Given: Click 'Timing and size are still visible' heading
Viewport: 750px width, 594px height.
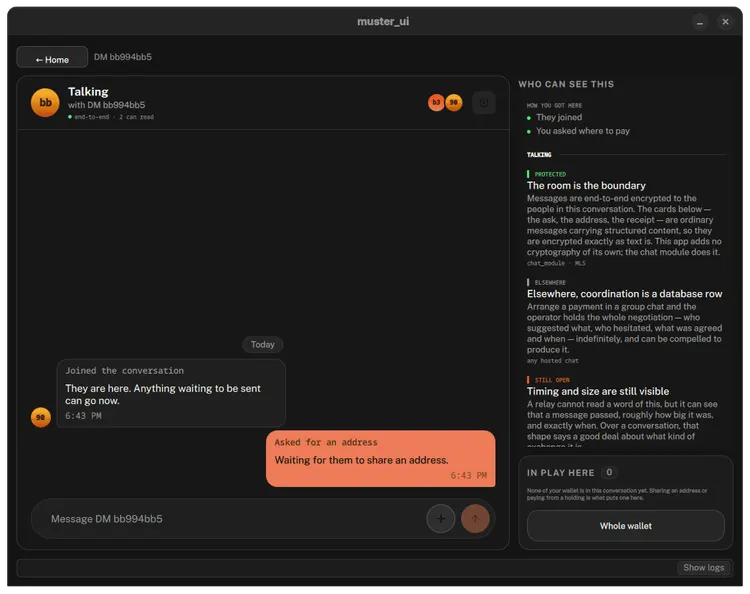Looking at the screenshot, I should click(598, 391).
